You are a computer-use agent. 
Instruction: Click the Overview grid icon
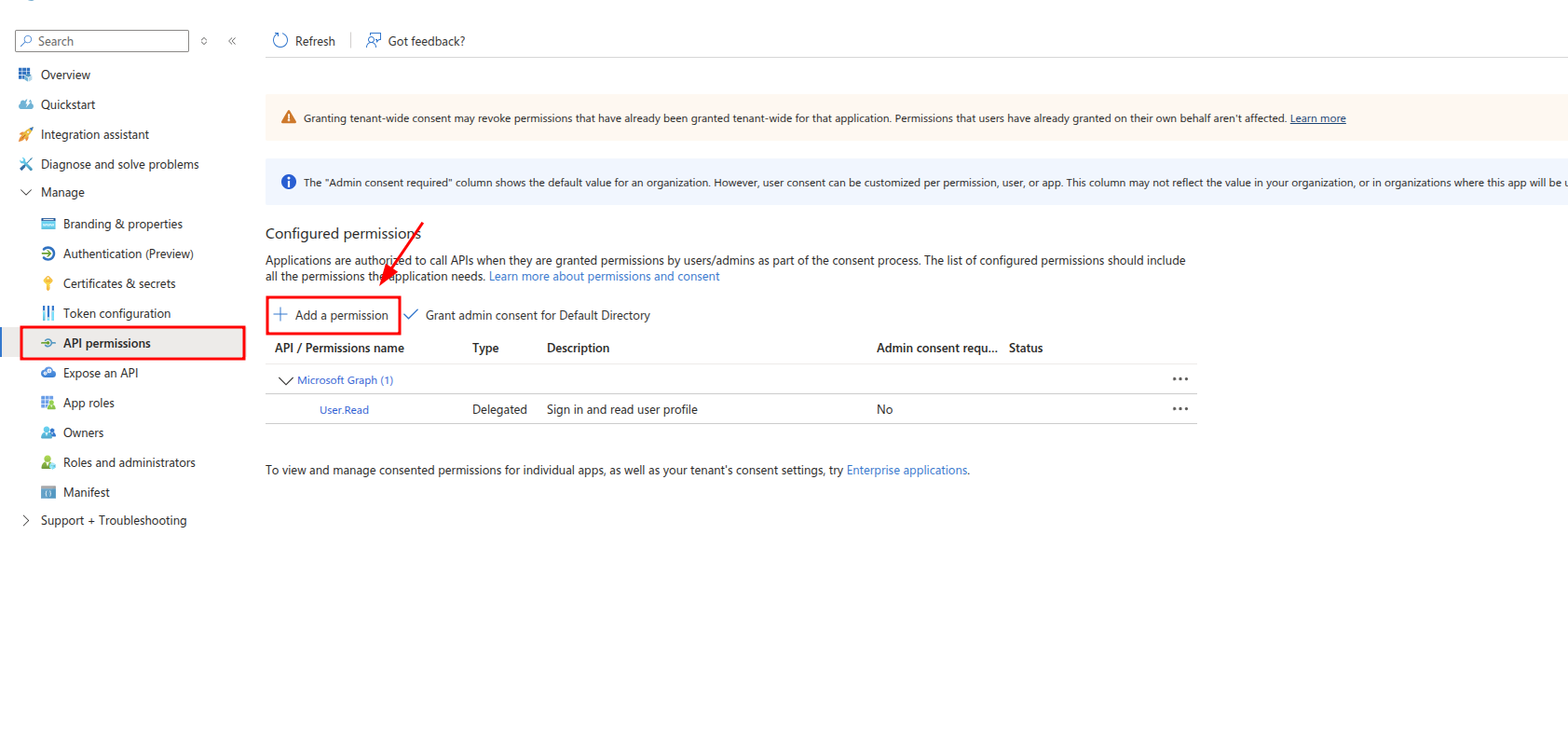25,75
